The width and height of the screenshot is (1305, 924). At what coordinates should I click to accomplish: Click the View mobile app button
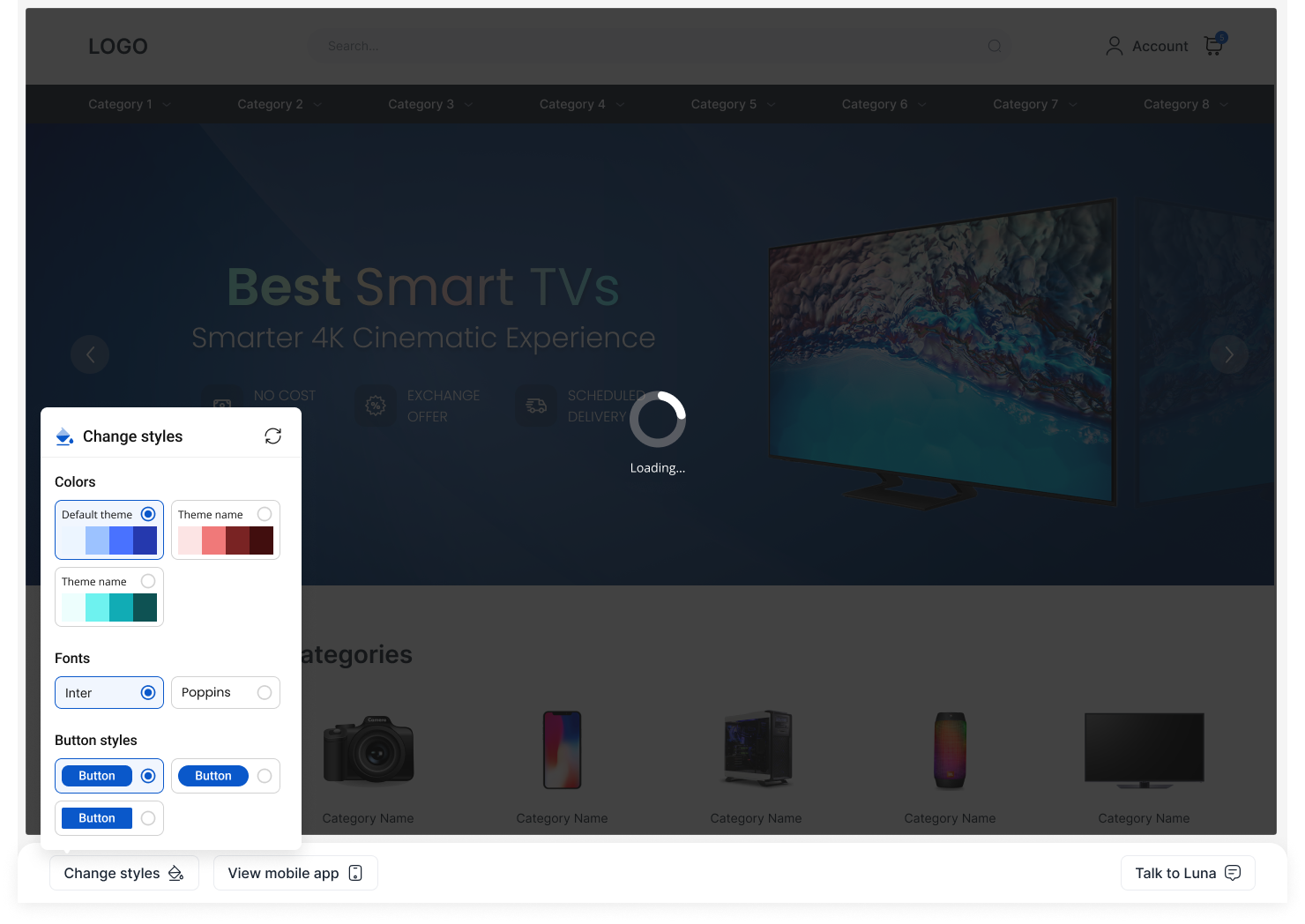[x=295, y=873]
